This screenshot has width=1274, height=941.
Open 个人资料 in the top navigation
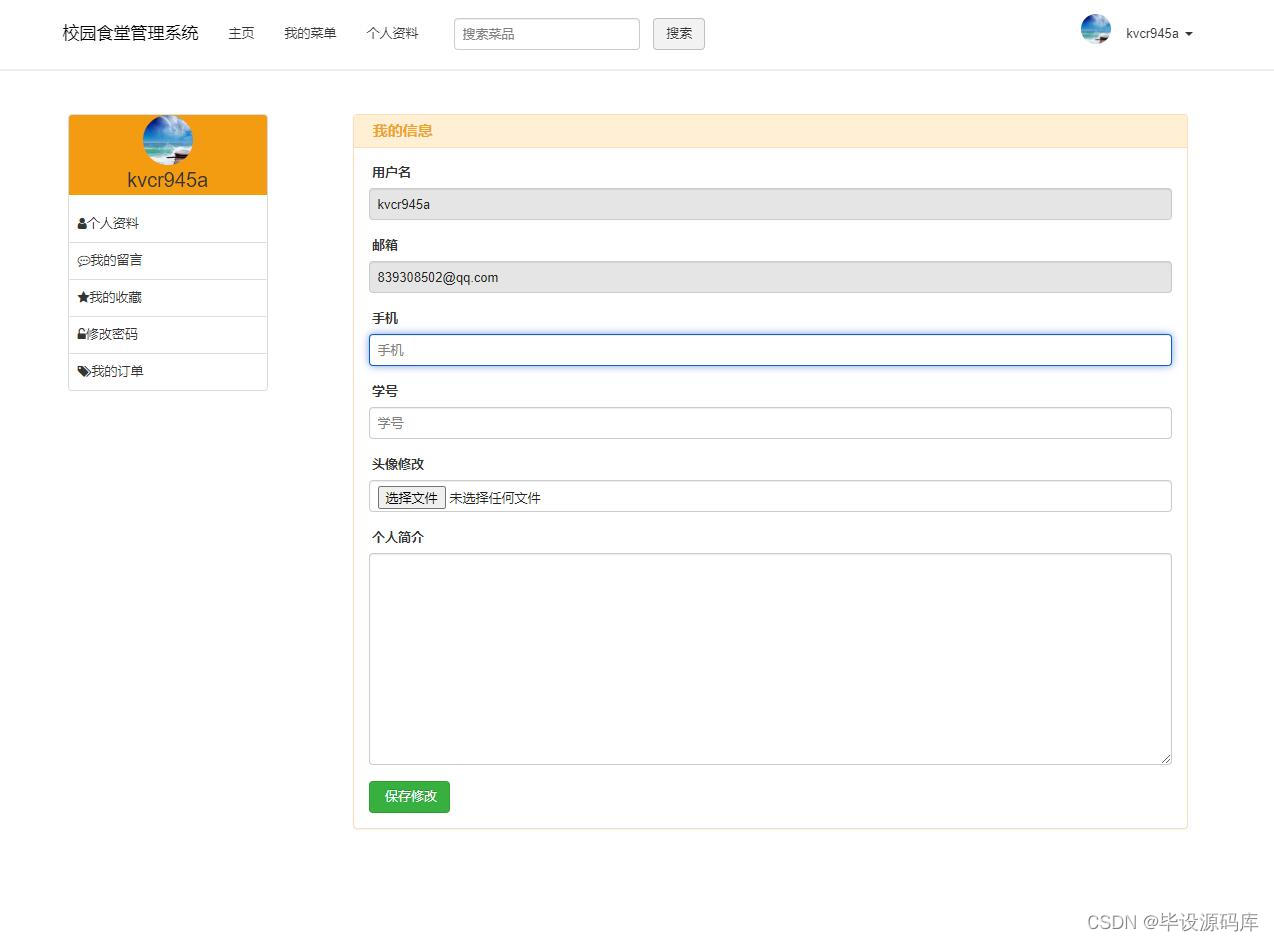[392, 33]
